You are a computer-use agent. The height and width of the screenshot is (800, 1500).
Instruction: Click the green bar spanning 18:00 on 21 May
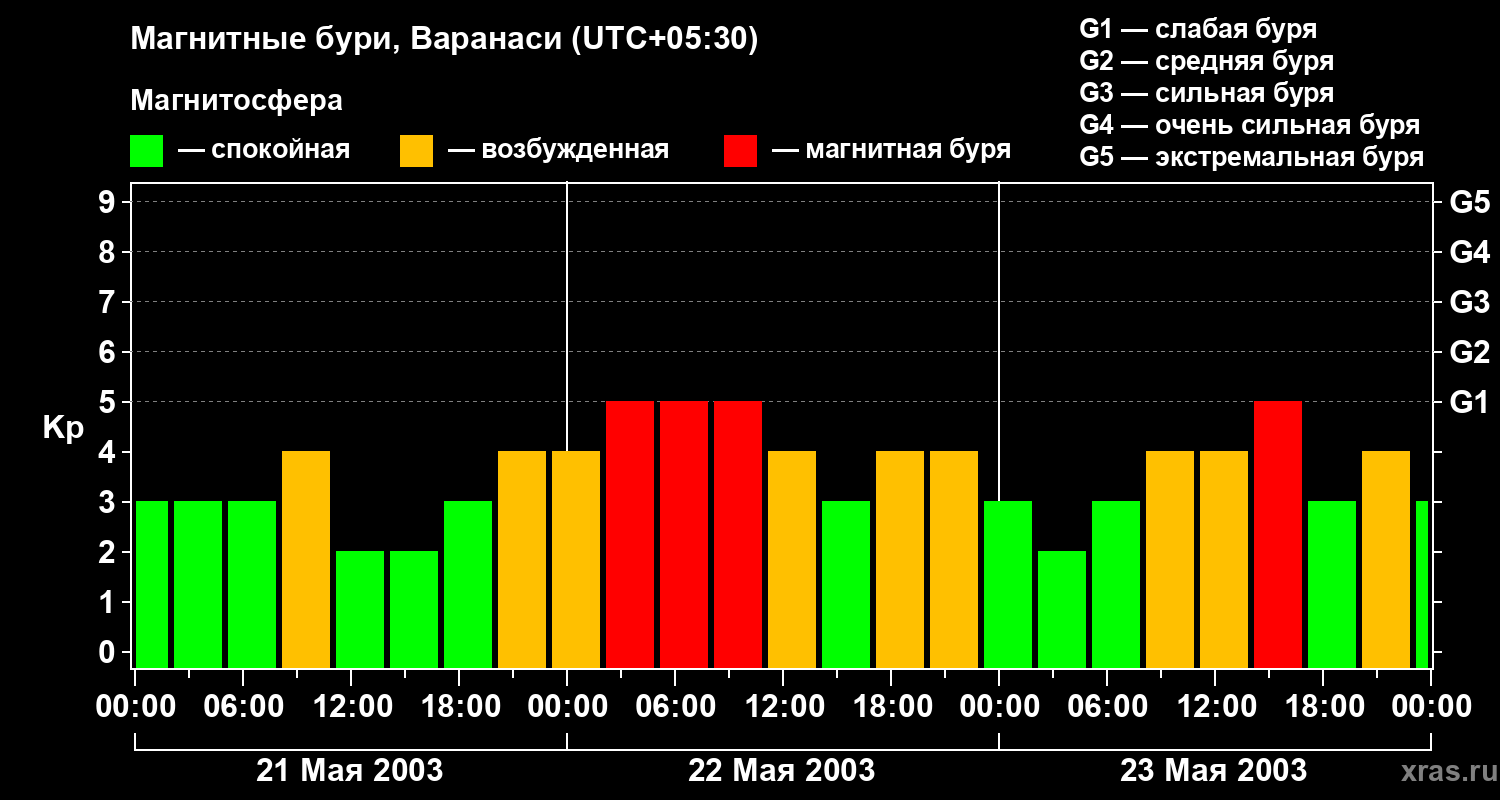(468, 584)
